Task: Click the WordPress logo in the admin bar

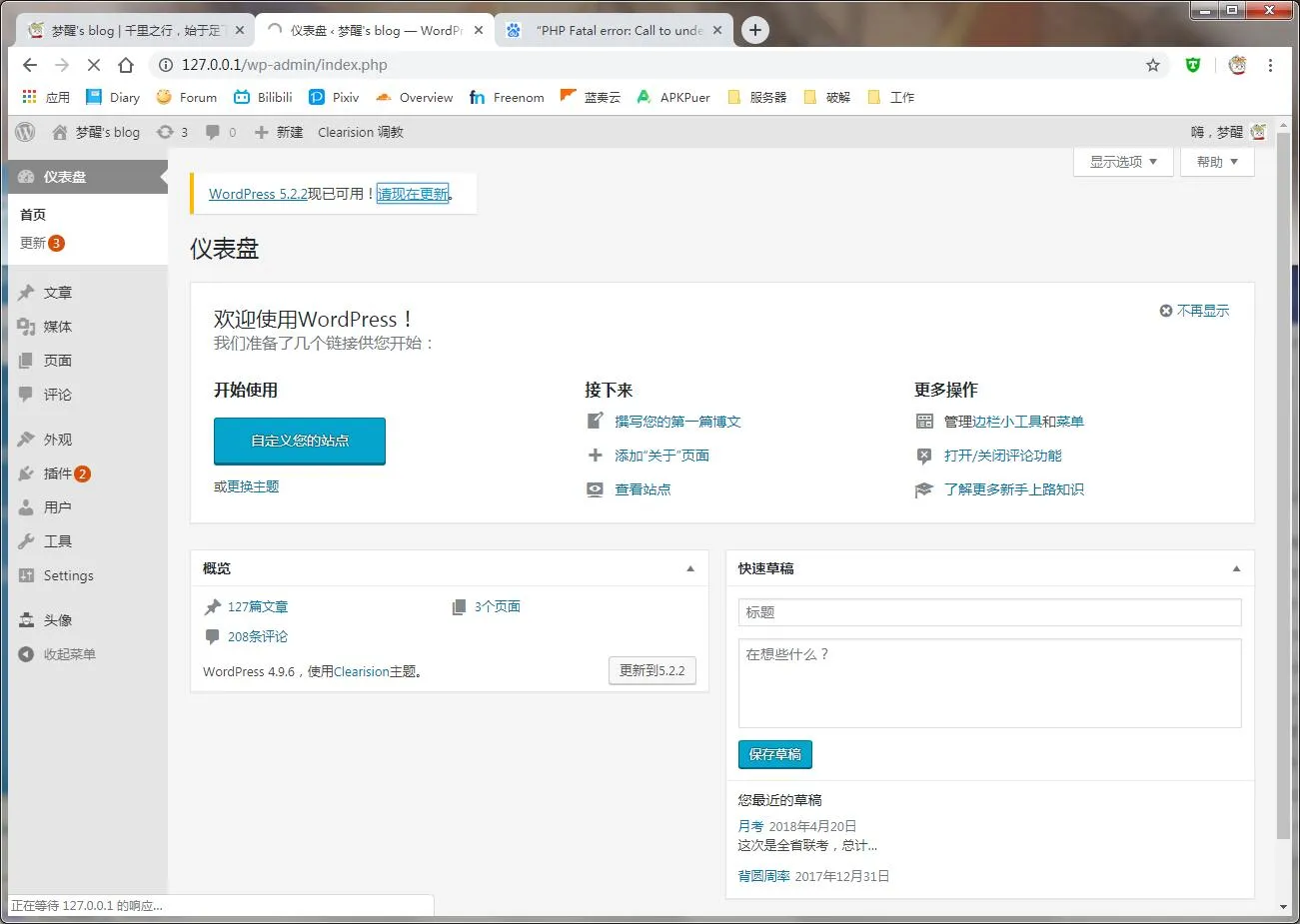Action: [x=24, y=131]
